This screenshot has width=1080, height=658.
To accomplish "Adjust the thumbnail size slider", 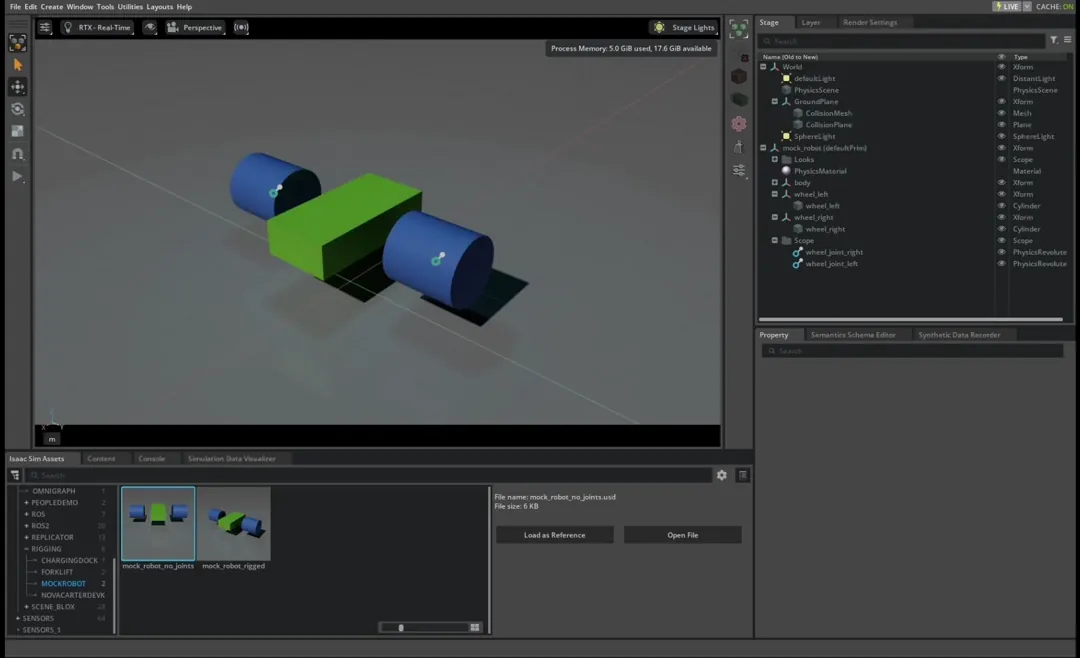I will coord(401,628).
